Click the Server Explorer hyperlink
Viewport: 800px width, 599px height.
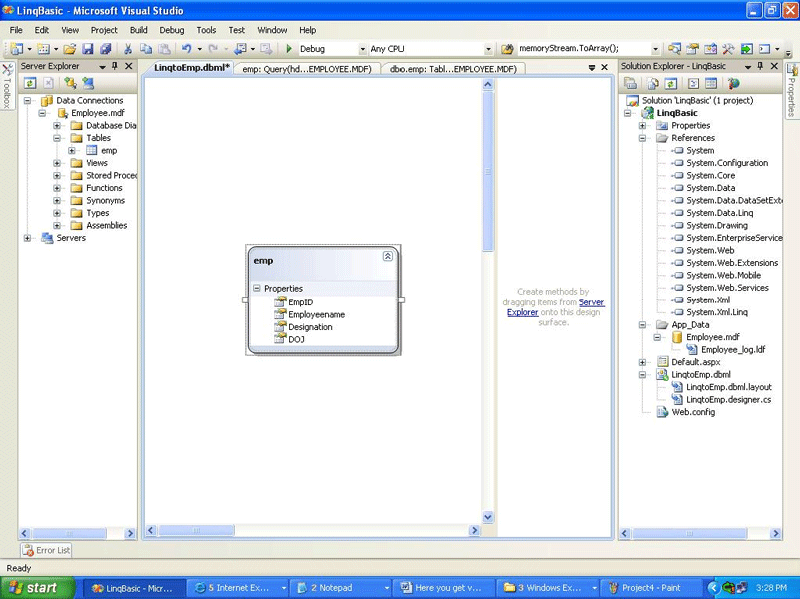tap(591, 302)
